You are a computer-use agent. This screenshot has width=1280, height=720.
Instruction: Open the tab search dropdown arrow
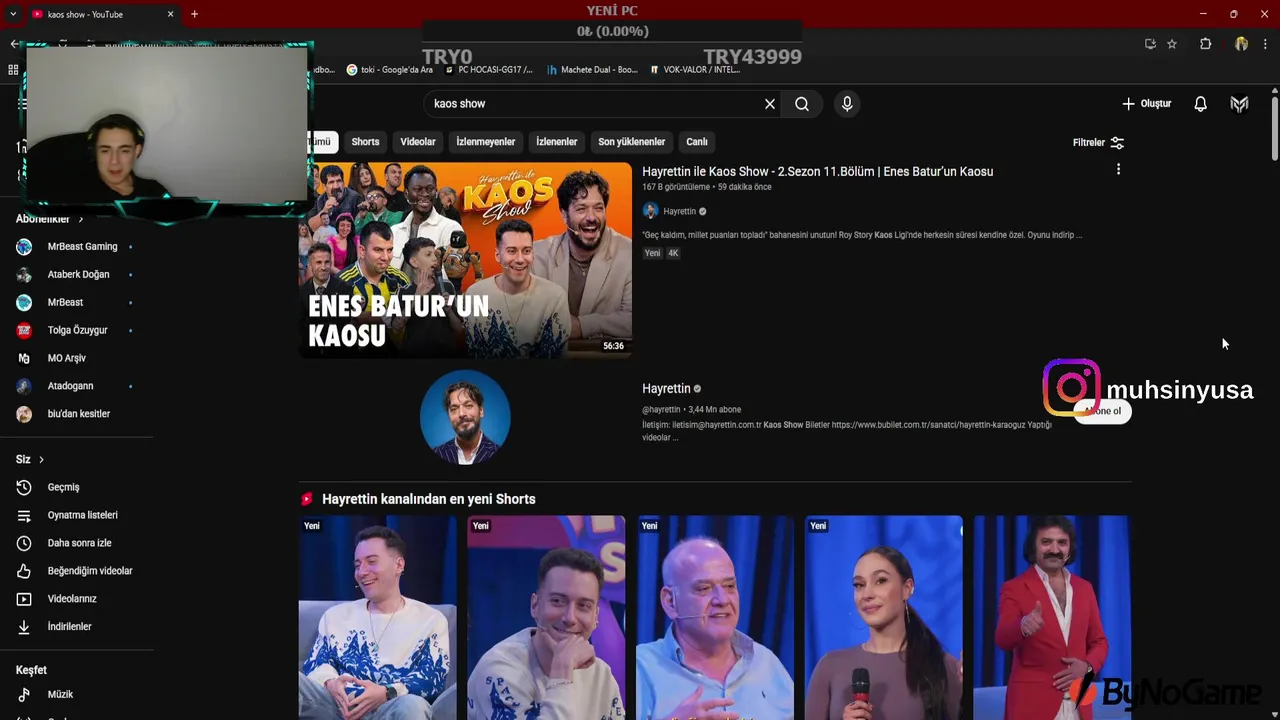pyautogui.click(x=12, y=14)
